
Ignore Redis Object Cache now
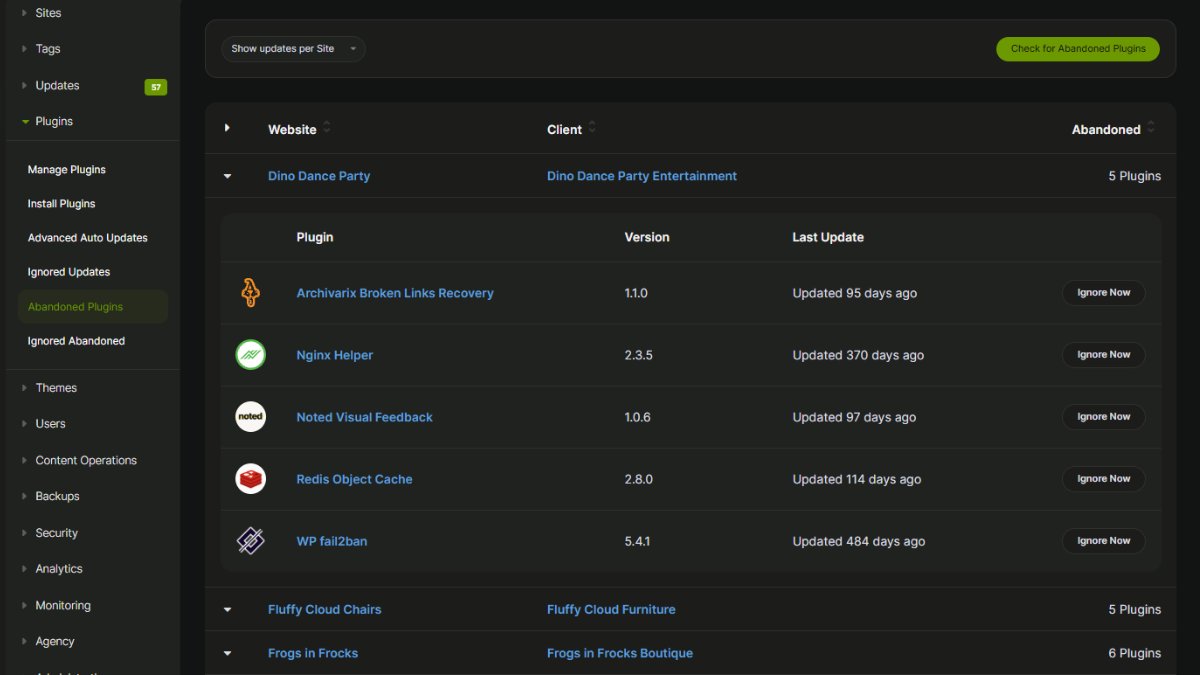pyautogui.click(x=1104, y=479)
